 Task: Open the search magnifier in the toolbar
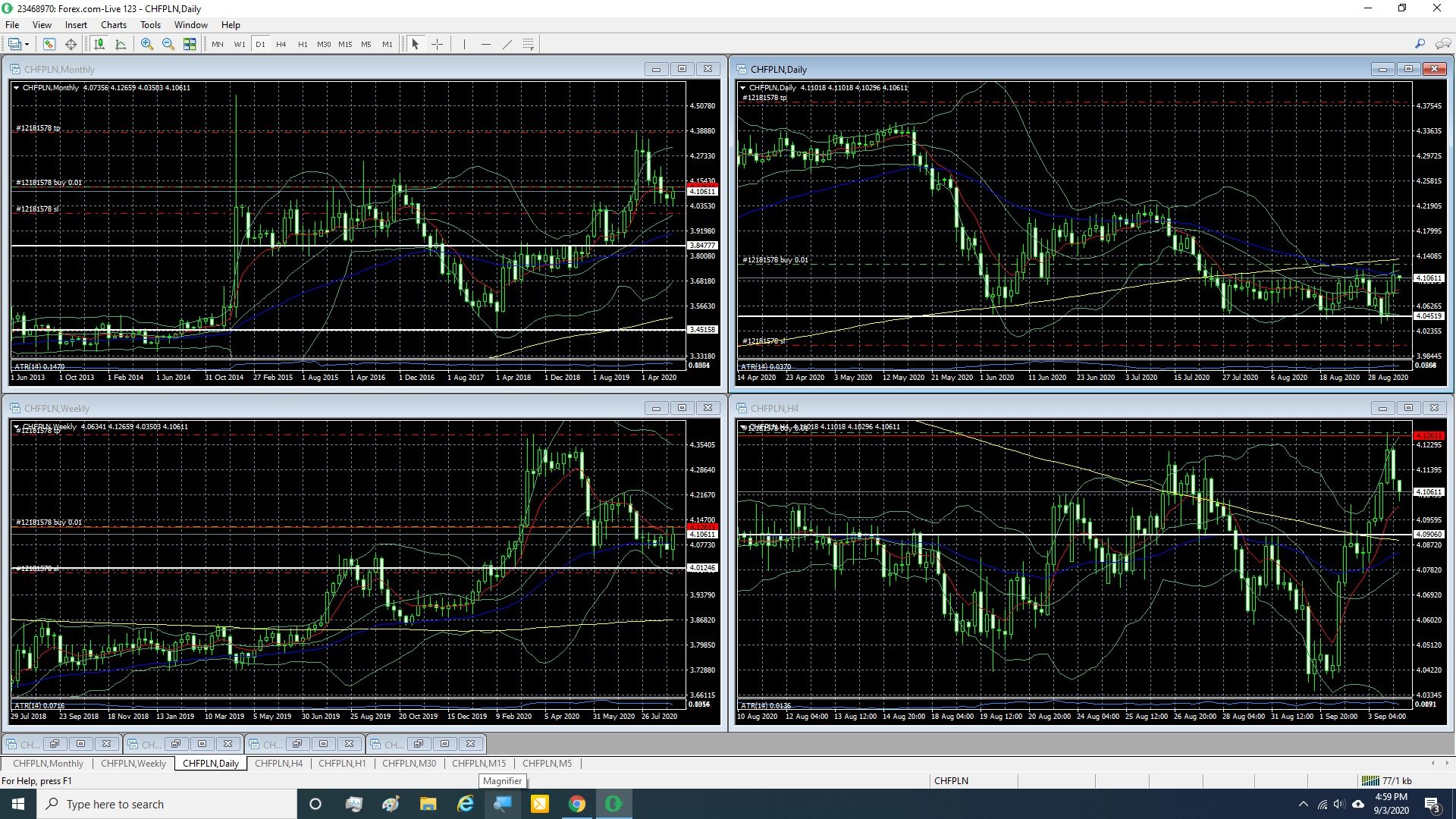point(1420,44)
